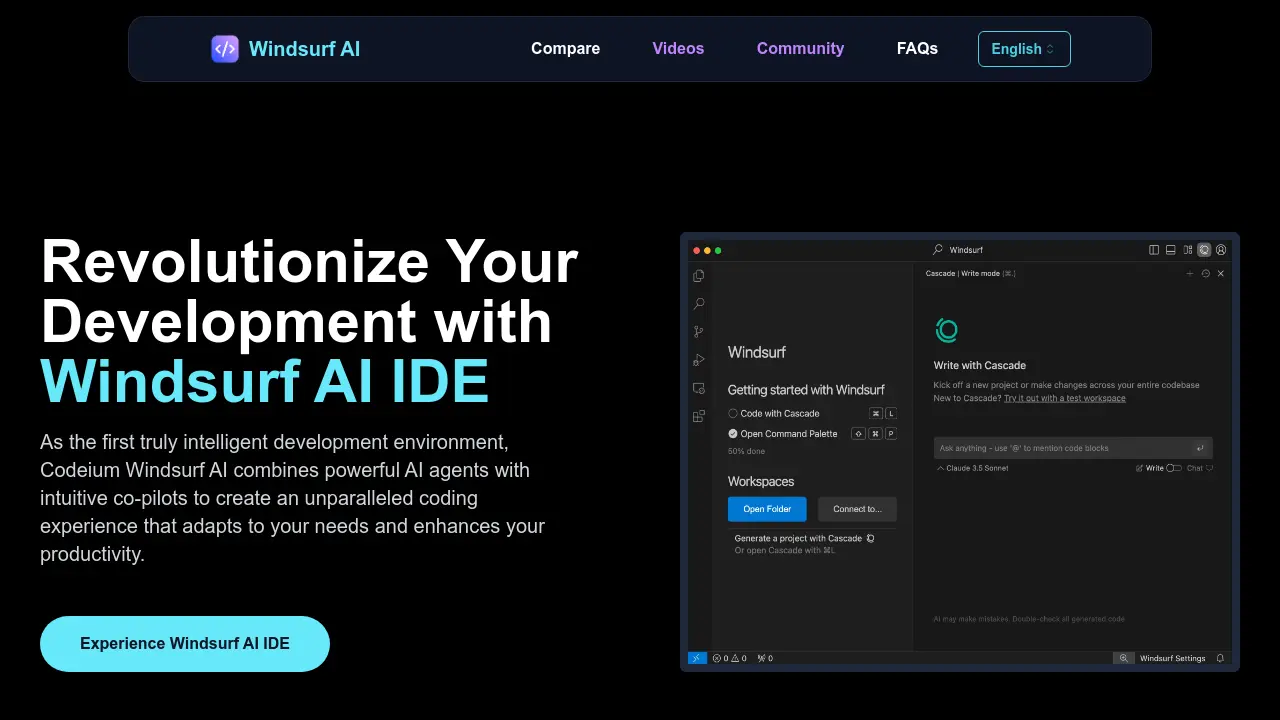1280x720 pixels.
Task: Toggle primary sidebar layout icon in IDE title bar
Action: [x=1154, y=250]
